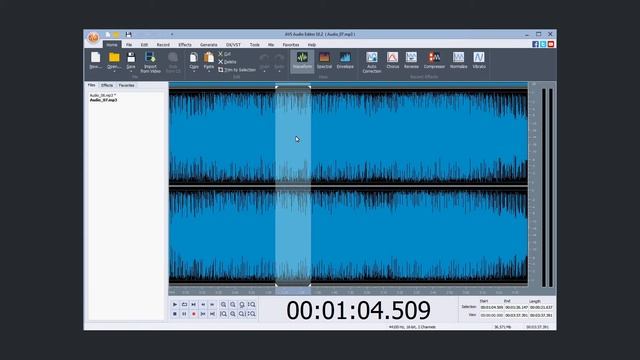Click the timeline ruler below waveform

348,292
